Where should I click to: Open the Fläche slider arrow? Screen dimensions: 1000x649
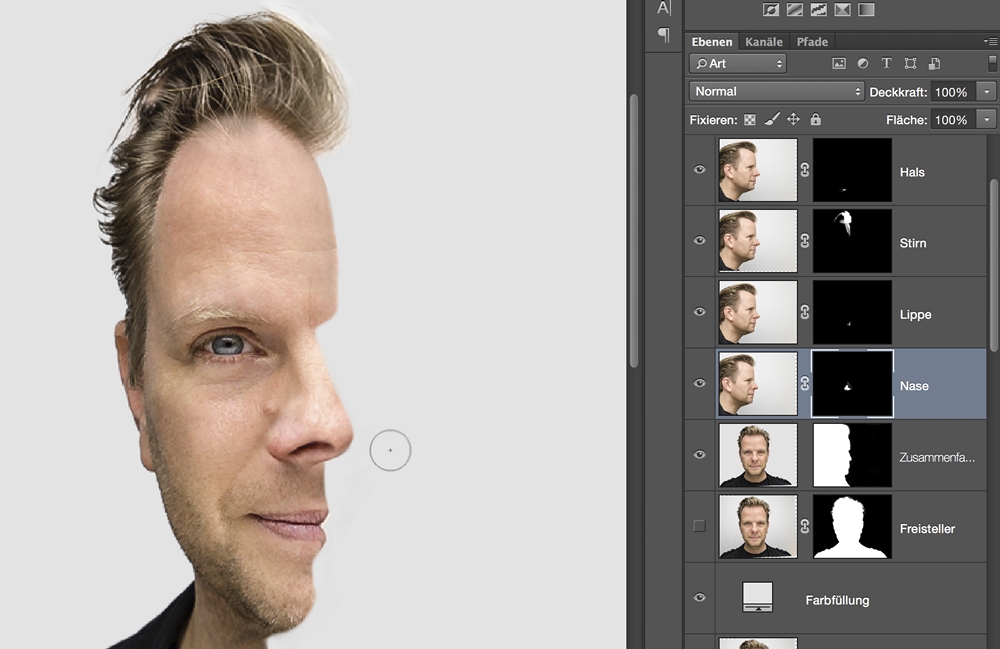(x=987, y=119)
